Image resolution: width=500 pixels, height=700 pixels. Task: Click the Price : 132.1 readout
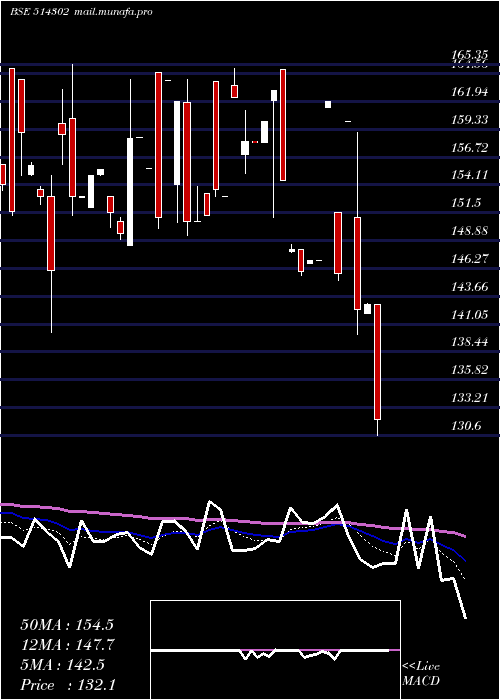tap(68, 685)
